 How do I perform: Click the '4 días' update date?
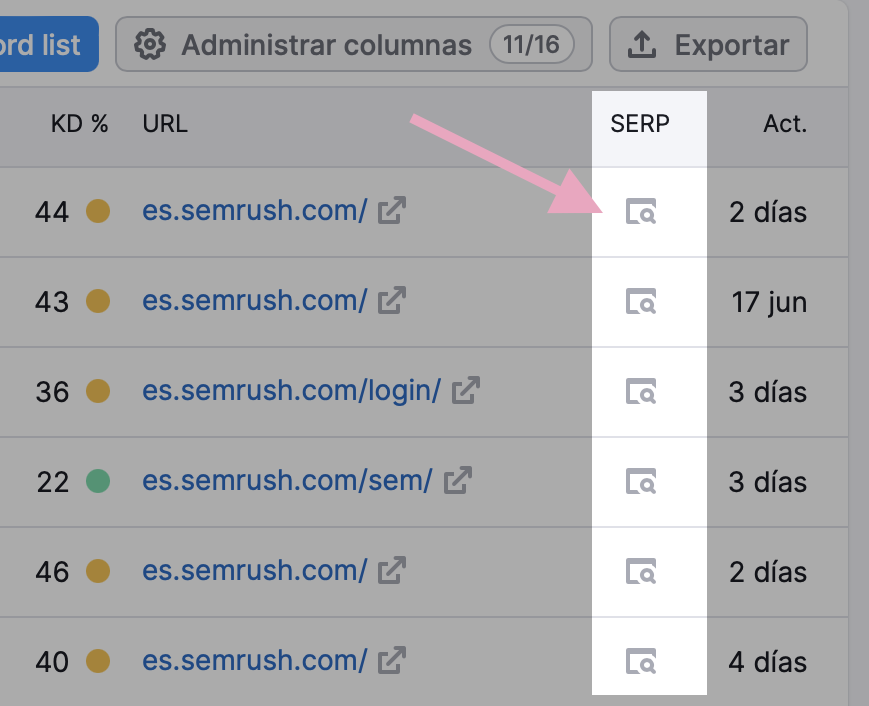coord(768,662)
